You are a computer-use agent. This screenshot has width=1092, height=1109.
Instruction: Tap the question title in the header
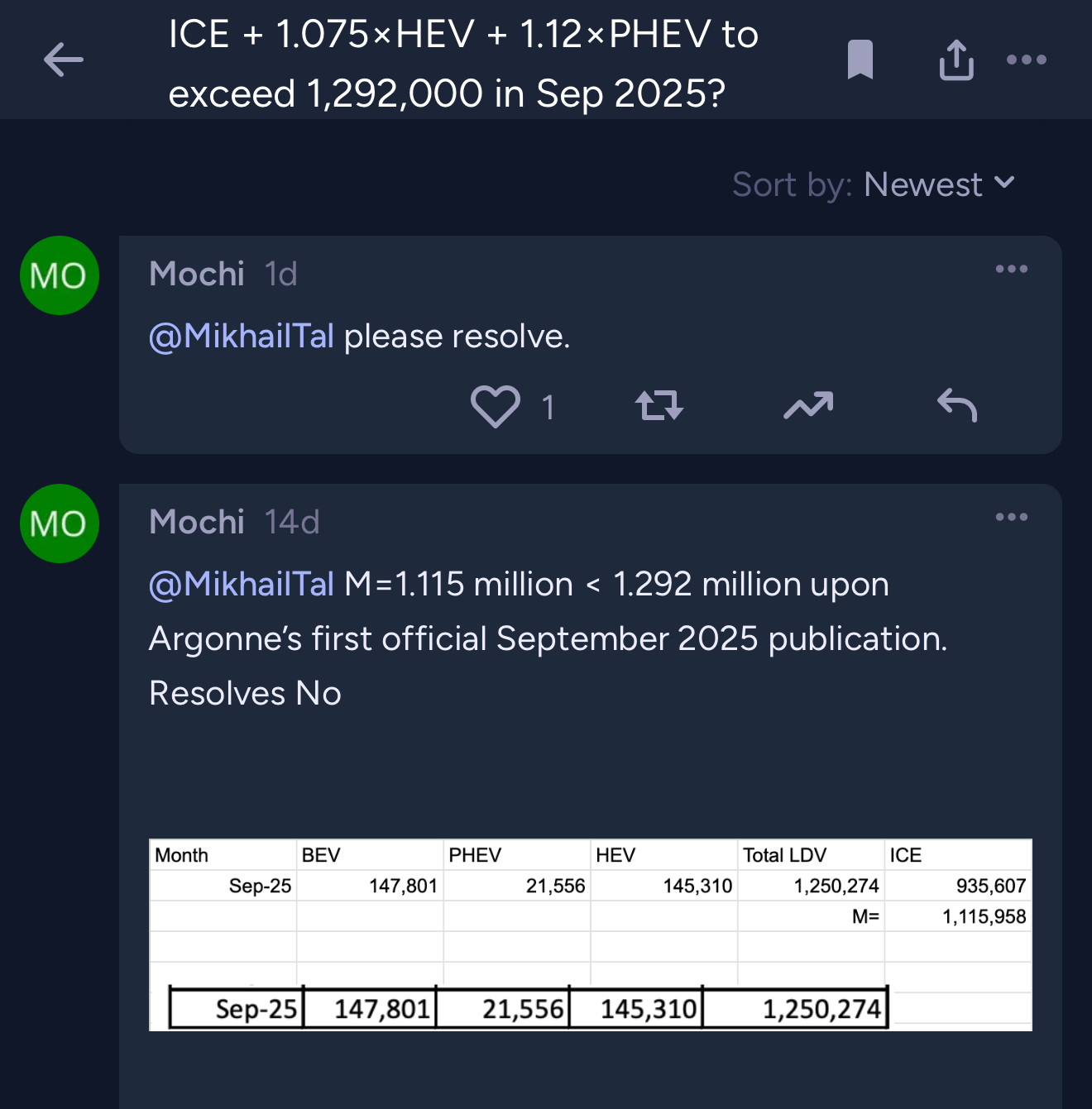pos(463,64)
